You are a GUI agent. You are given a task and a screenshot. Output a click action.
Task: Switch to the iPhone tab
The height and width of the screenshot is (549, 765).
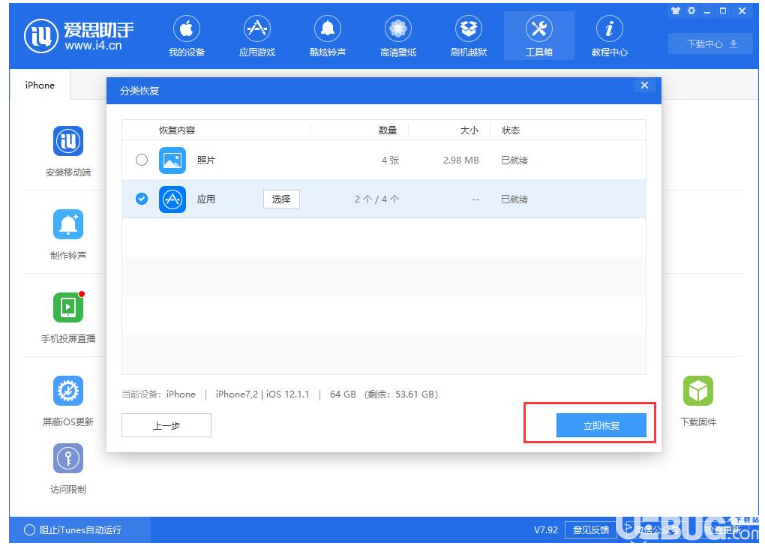40,85
